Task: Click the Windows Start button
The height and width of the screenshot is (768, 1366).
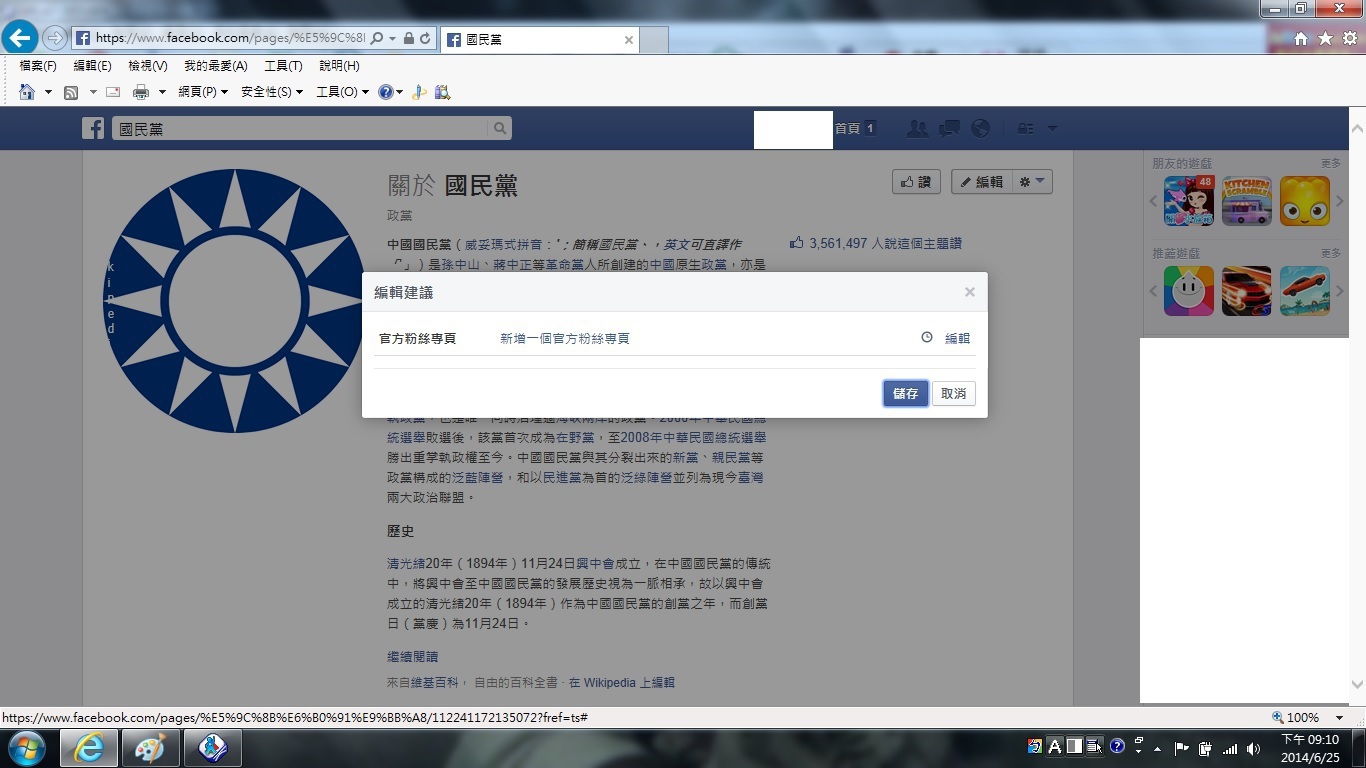Action: coord(26,748)
